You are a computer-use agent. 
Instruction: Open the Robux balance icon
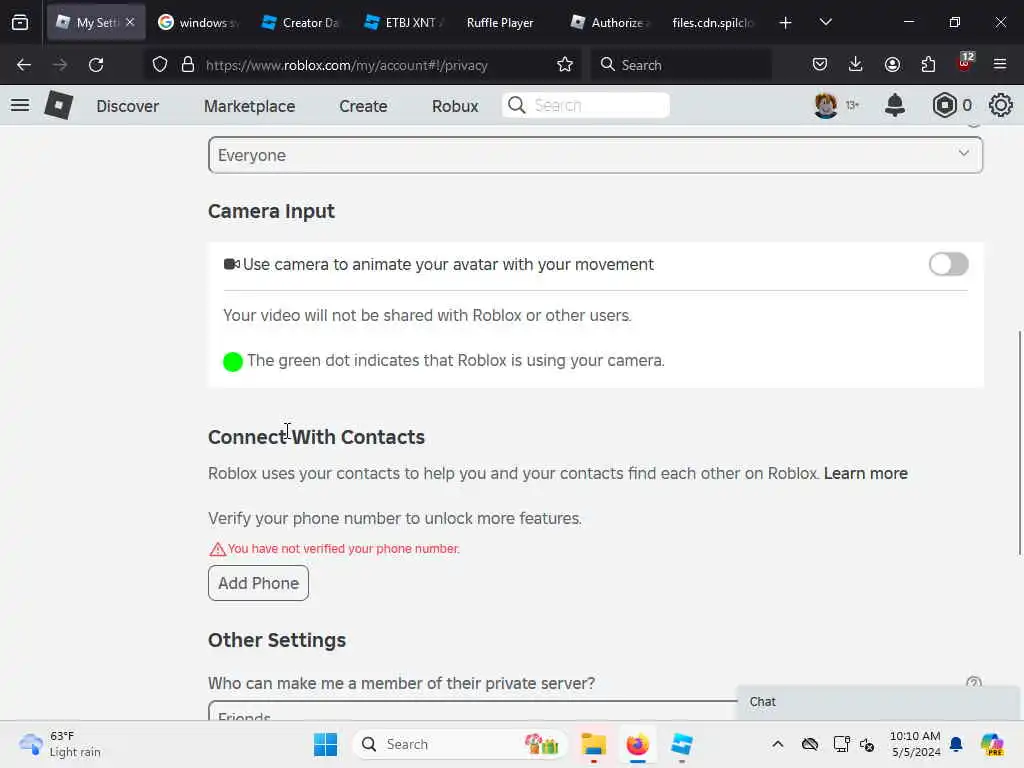point(944,105)
